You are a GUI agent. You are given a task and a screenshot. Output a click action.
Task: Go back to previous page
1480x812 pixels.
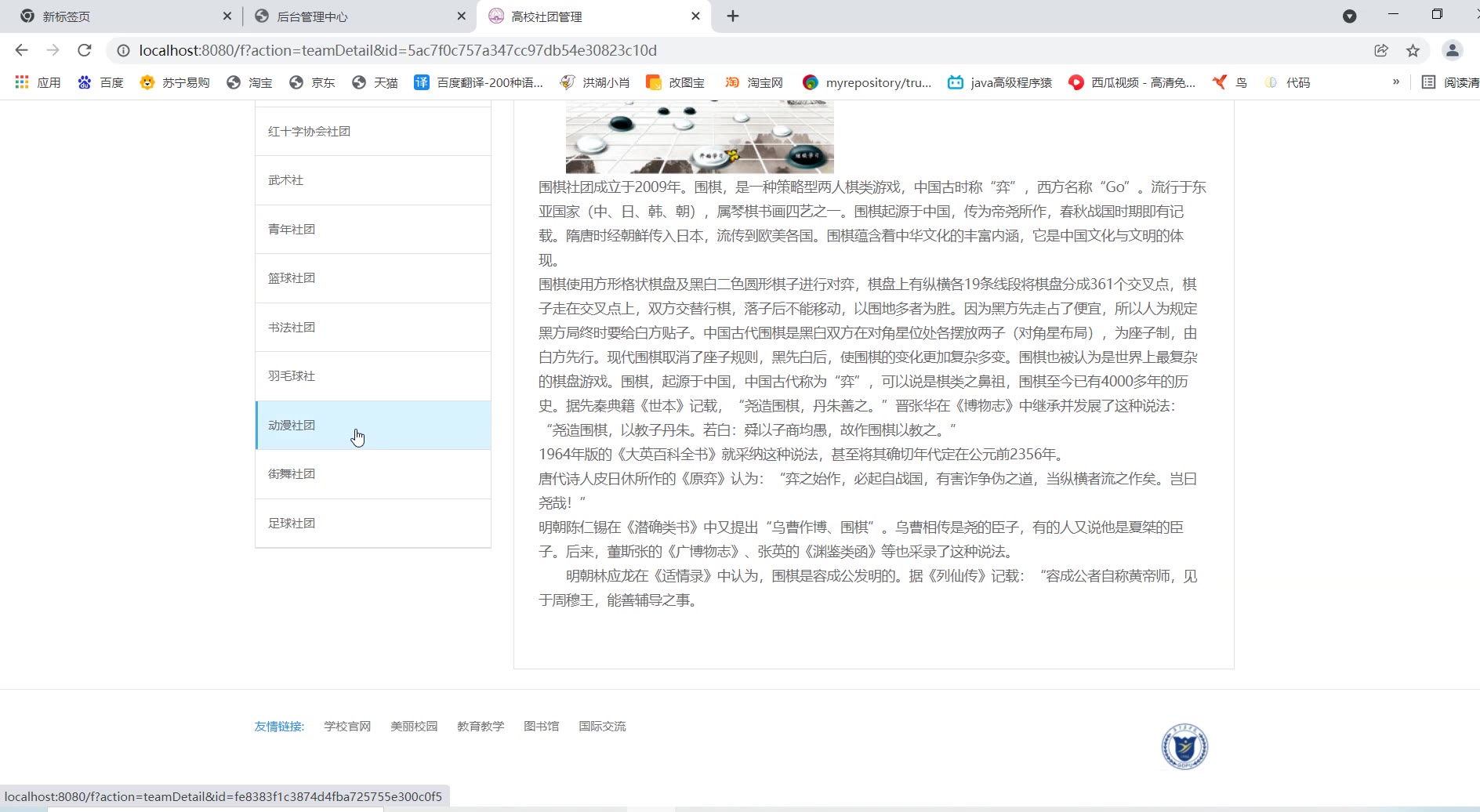tap(21, 50)
